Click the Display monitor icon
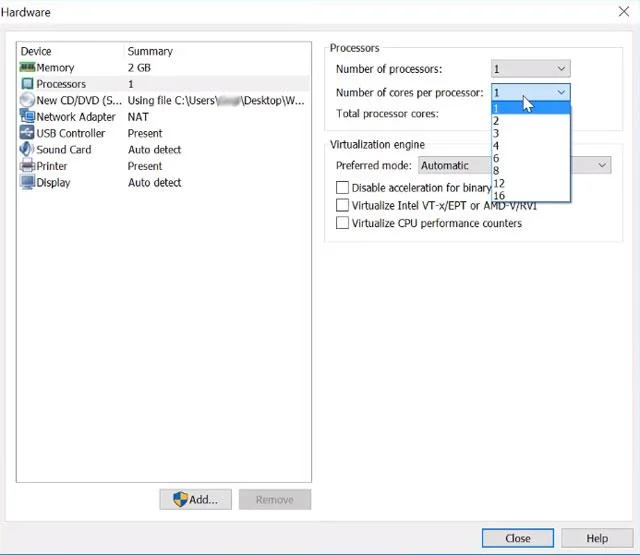640x555 pixels. 27,182
